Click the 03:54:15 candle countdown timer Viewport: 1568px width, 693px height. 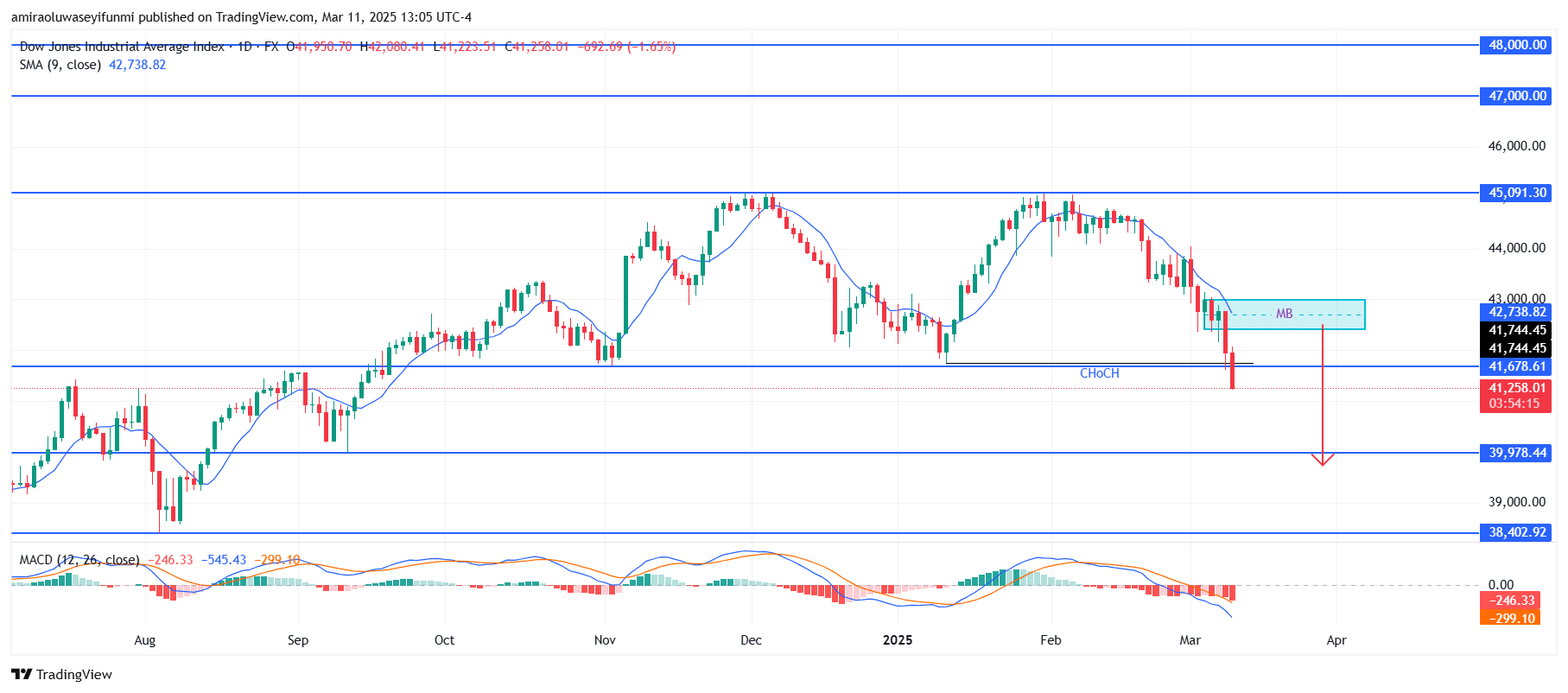[1516, 404]
